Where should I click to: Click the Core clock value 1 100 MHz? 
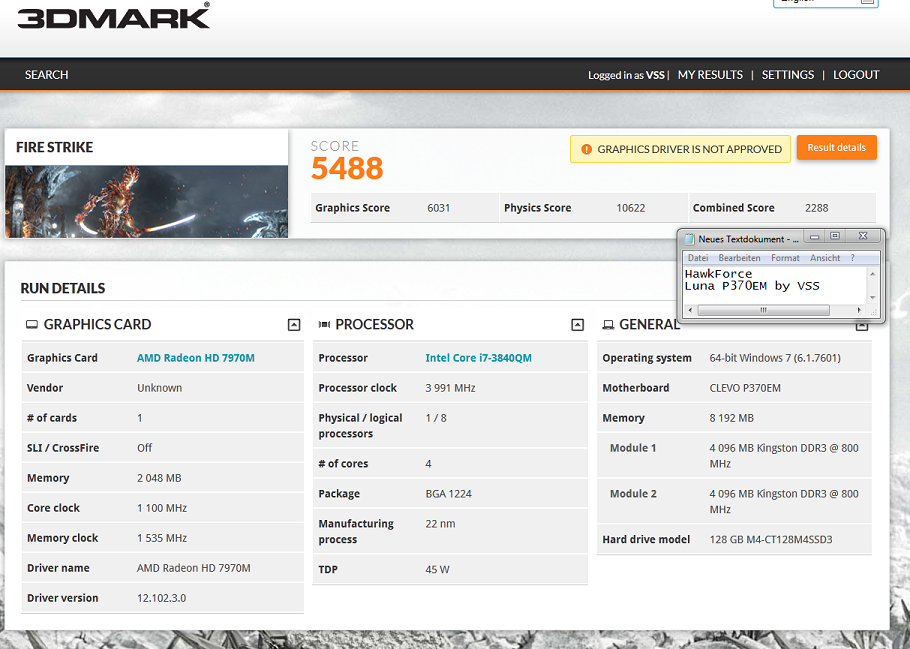[162, 508]
